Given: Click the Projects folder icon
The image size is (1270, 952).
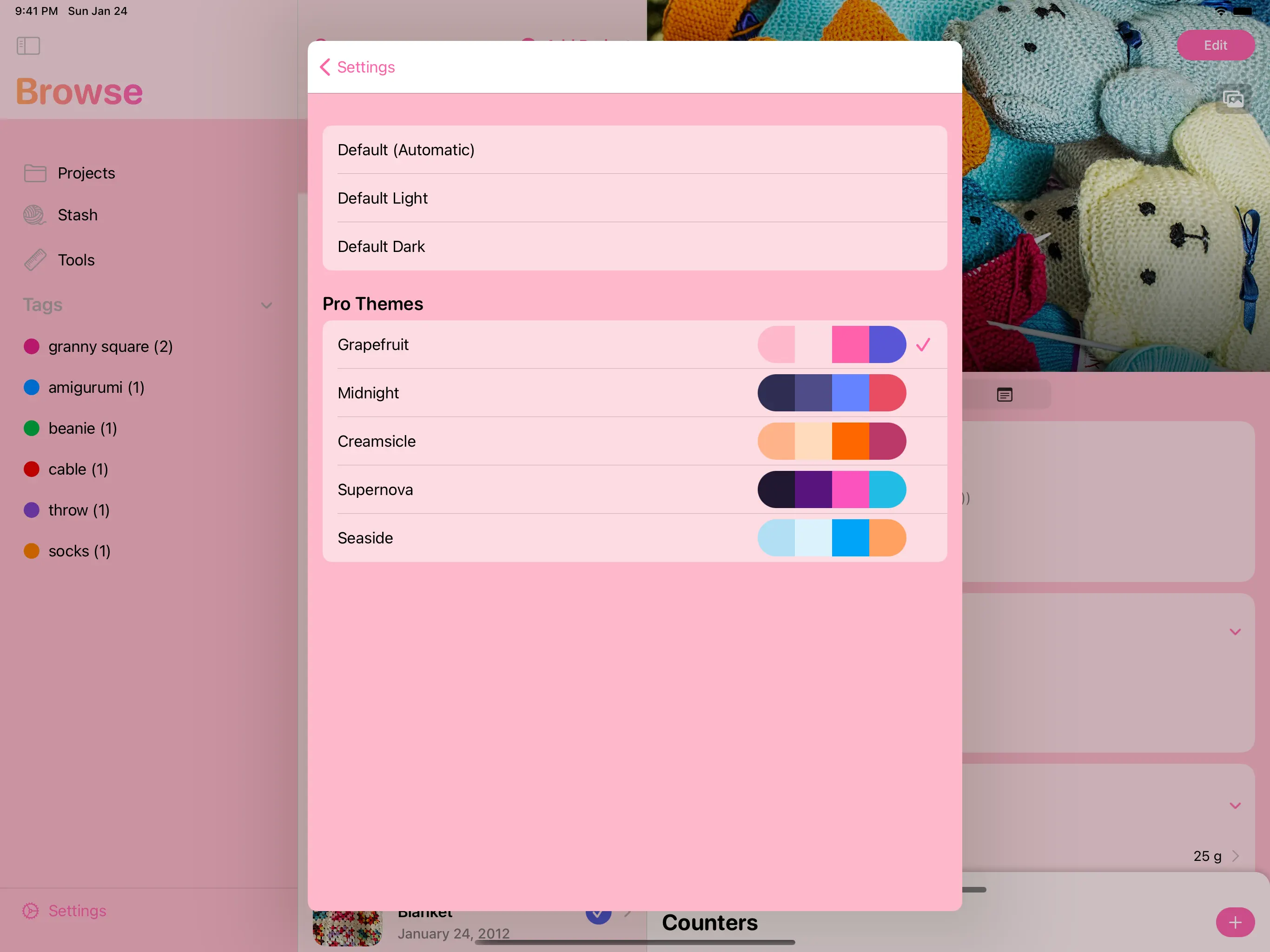Looking at the screenshot, I should [x=34, y=173].
